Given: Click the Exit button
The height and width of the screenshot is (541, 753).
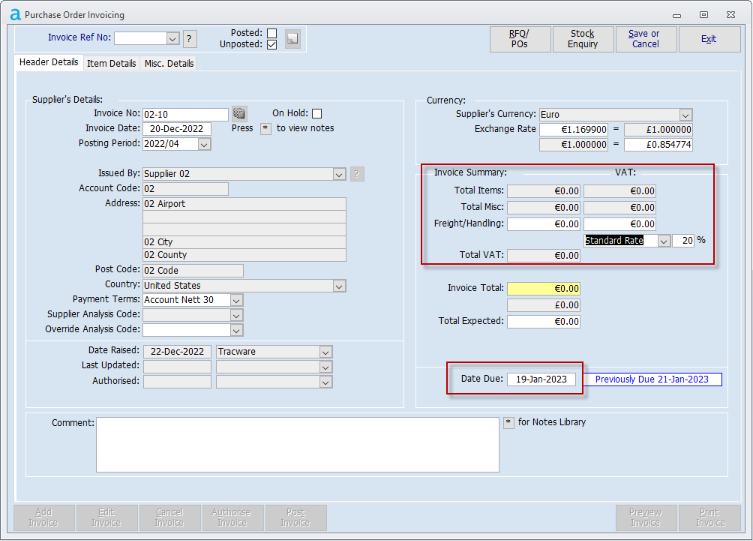Looking at the screenshot, I should pos(709,39).
